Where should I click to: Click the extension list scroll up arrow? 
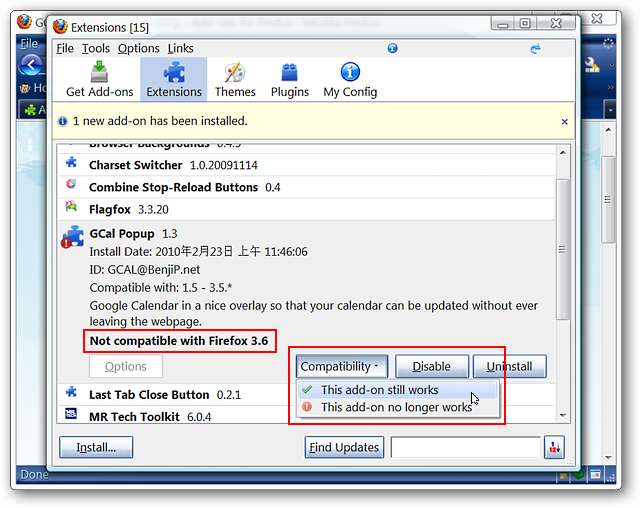pos(563,153)
